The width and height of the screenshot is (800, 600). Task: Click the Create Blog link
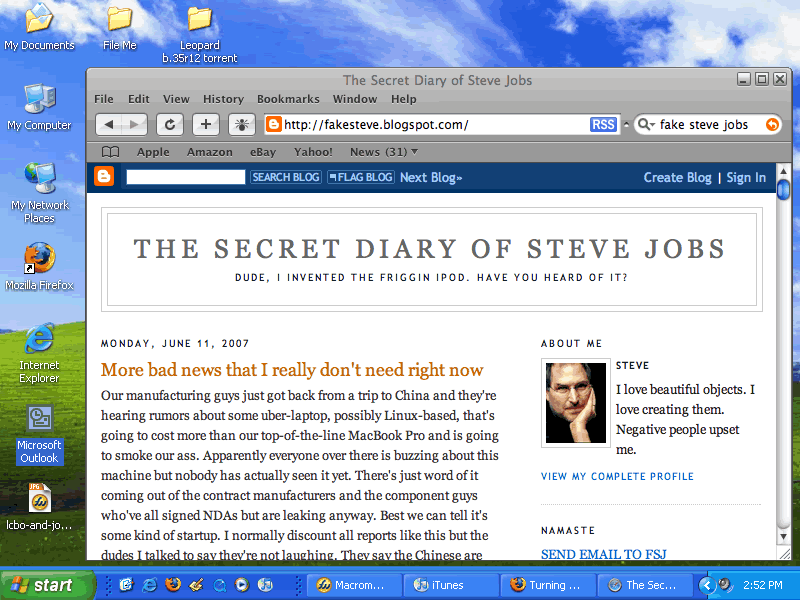[677, 178]
